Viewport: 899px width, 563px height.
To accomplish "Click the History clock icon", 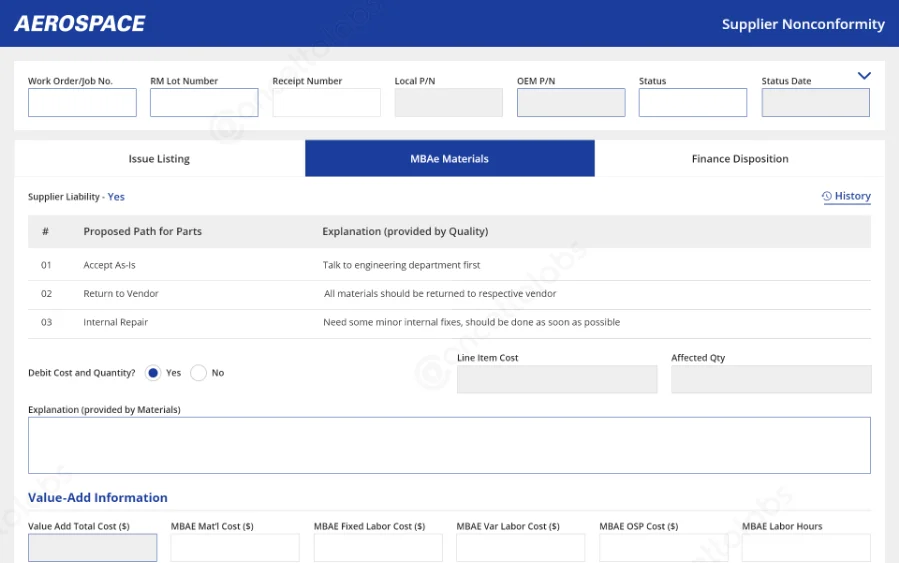I will (827, 197).
